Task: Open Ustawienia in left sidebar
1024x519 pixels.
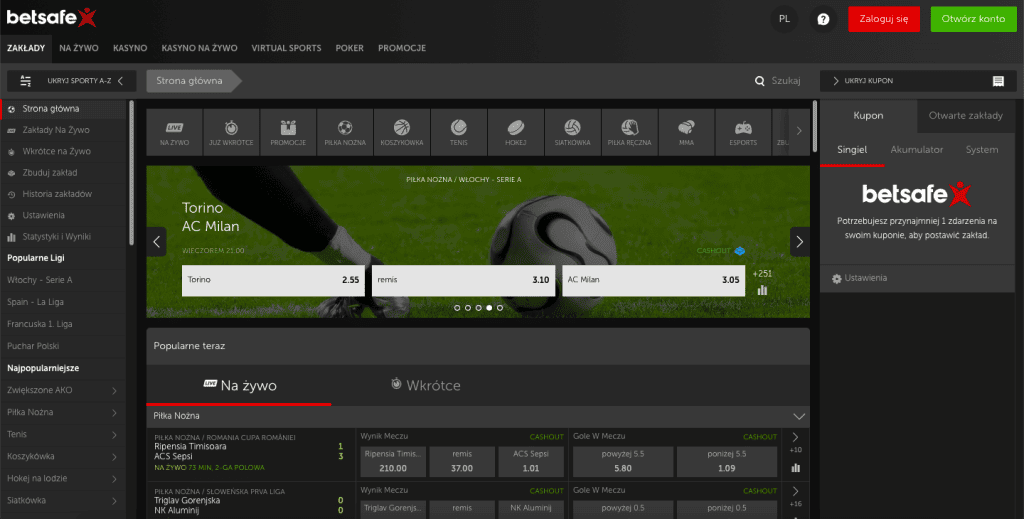Action: coord(43,215)
